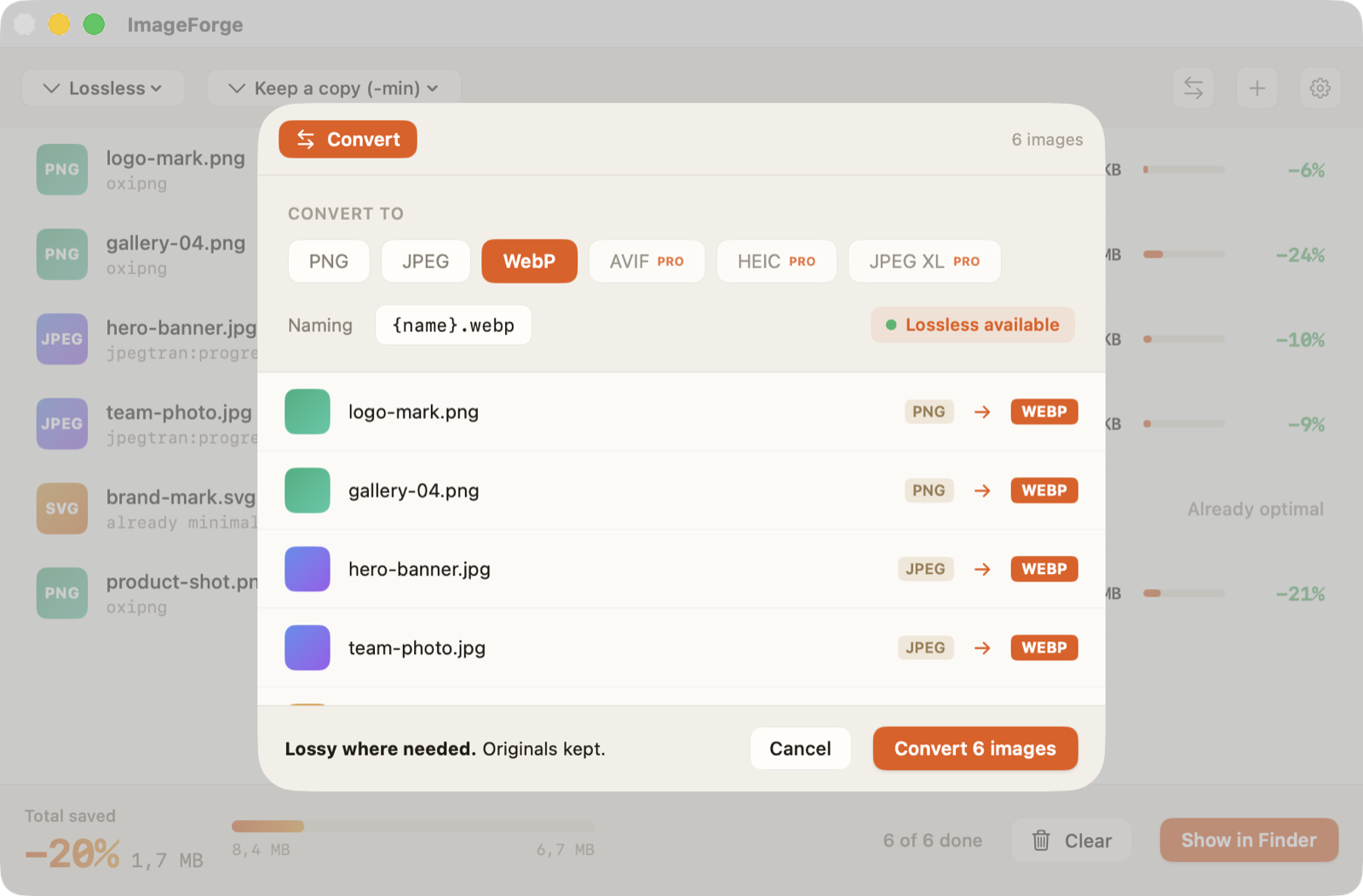Click the '6,7 MB' optimized size label

coord(566,850)
